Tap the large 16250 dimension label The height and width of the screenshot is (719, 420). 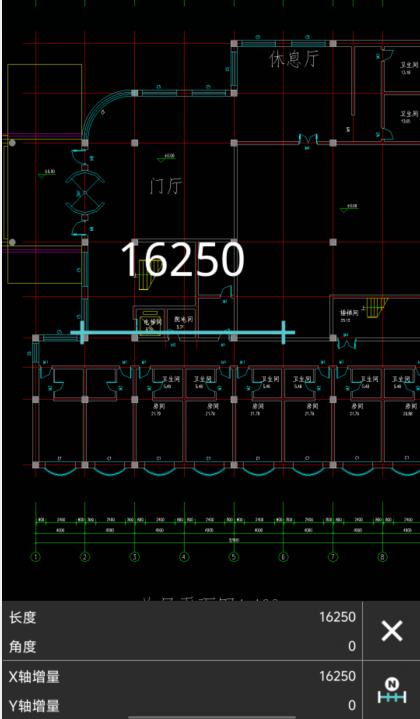pos(182,259)
